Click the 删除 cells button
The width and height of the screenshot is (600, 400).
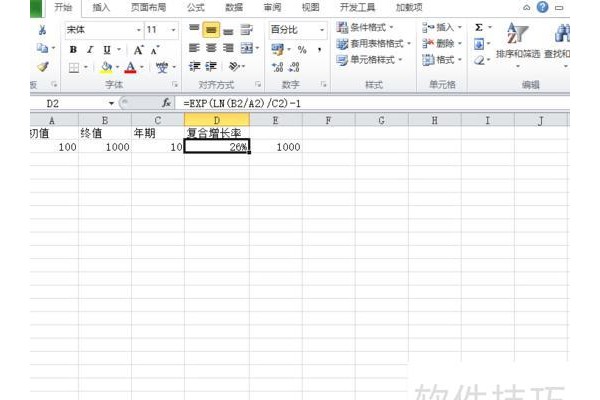[442, 44]
